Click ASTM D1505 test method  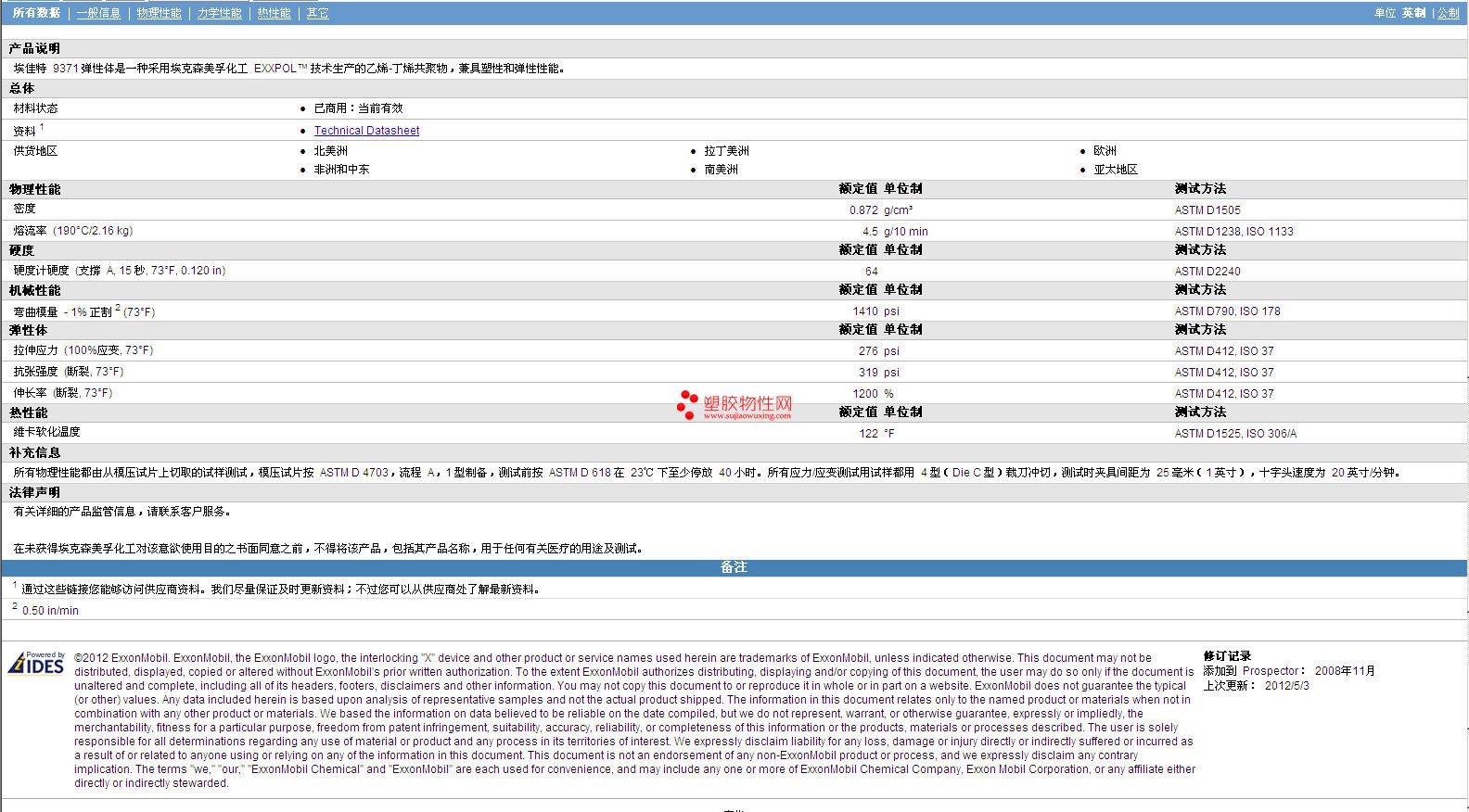pyautogui.click(x=1207, y=210)
